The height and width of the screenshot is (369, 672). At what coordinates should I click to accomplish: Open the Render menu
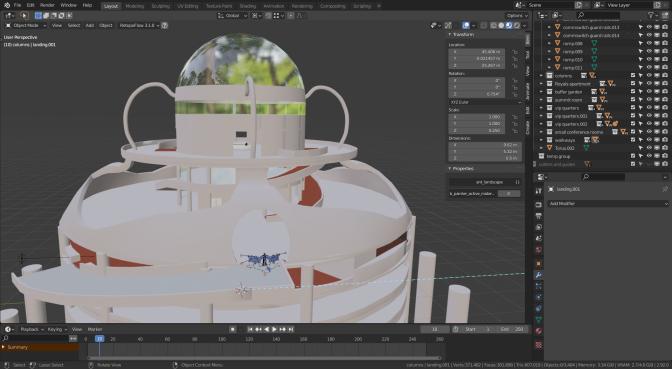pyautogui.click(x=47, y=5)
